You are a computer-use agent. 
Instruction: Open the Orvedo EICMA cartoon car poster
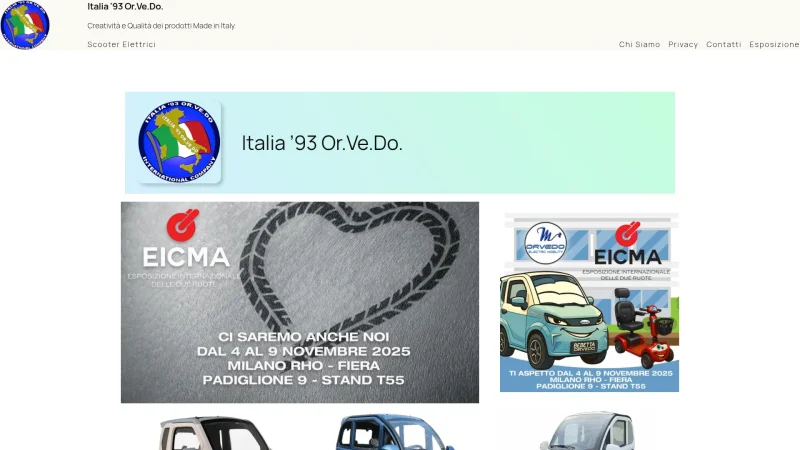coord(589,303)
